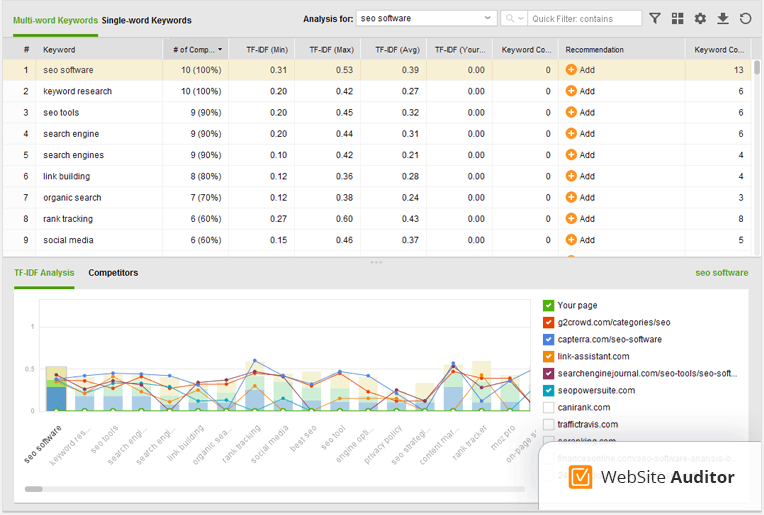
Task: Open the Competitors tab
Action: 113,273
